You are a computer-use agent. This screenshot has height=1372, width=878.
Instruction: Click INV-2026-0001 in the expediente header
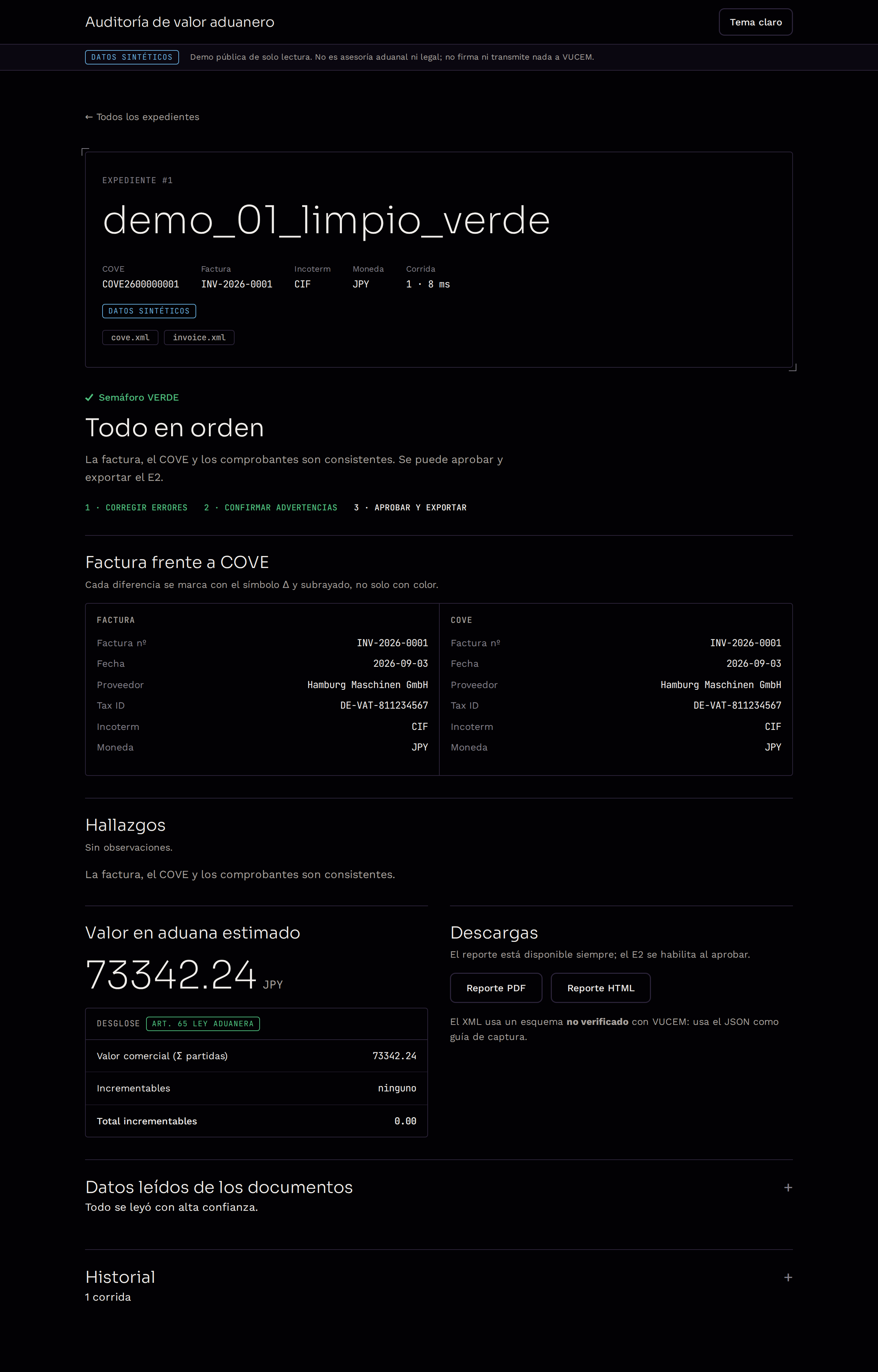click(x=237, y=284)
